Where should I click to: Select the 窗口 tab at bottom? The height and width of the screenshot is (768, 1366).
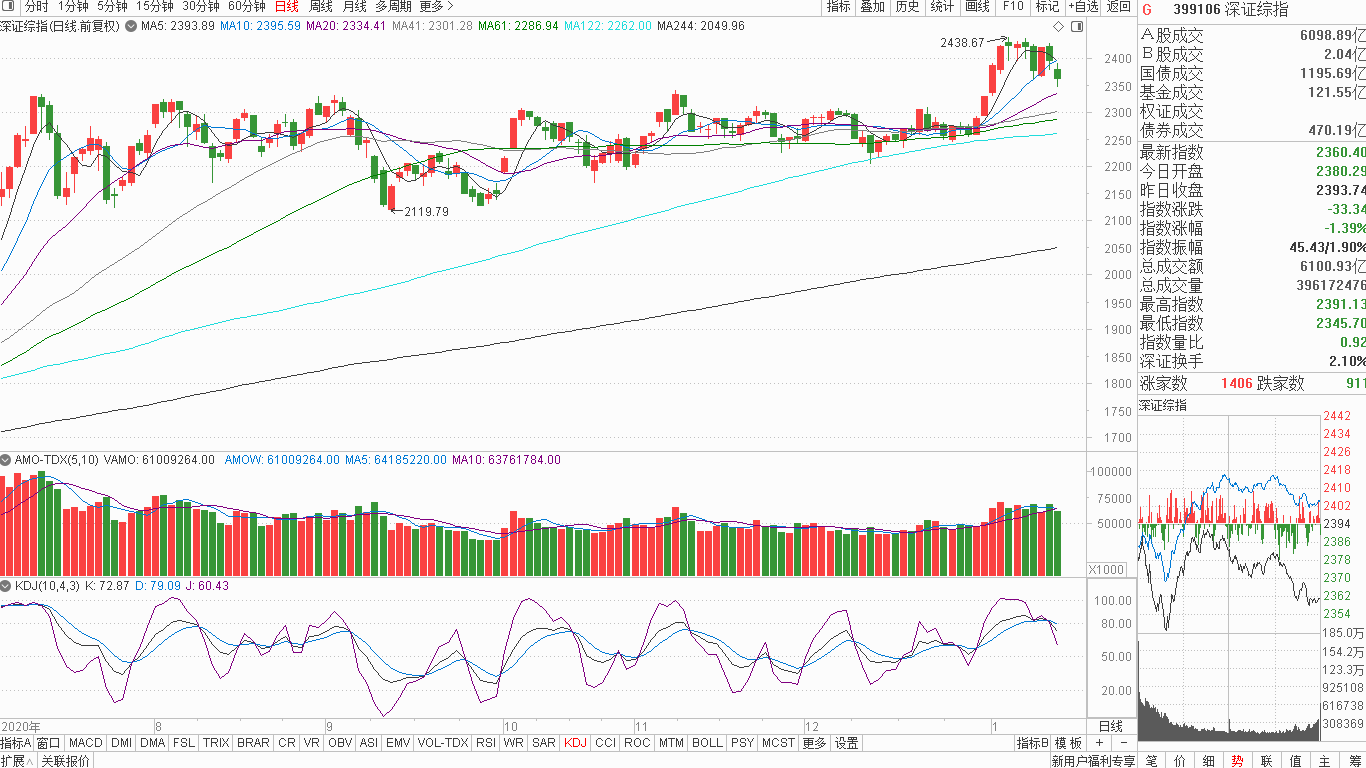[49, 743]
